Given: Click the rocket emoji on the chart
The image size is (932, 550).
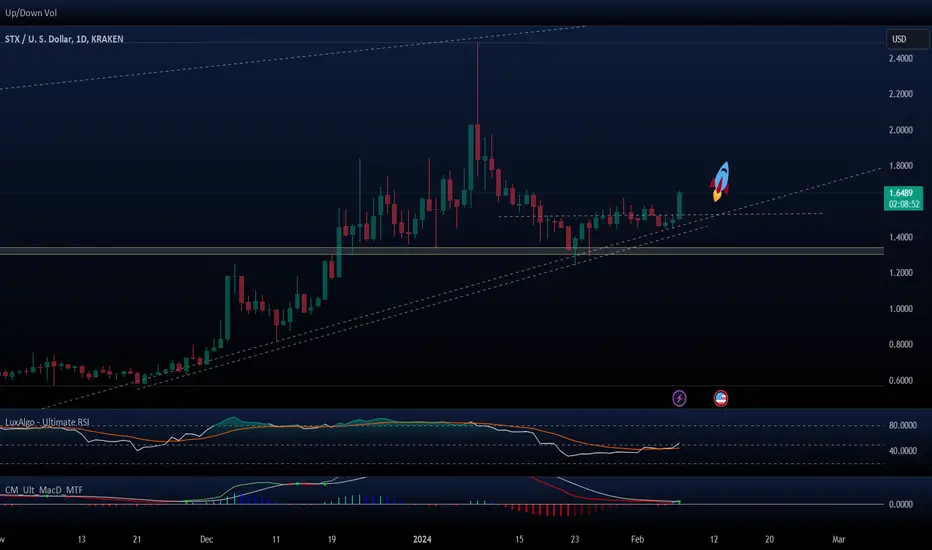Looking at the screenshot, I should 720,181.
